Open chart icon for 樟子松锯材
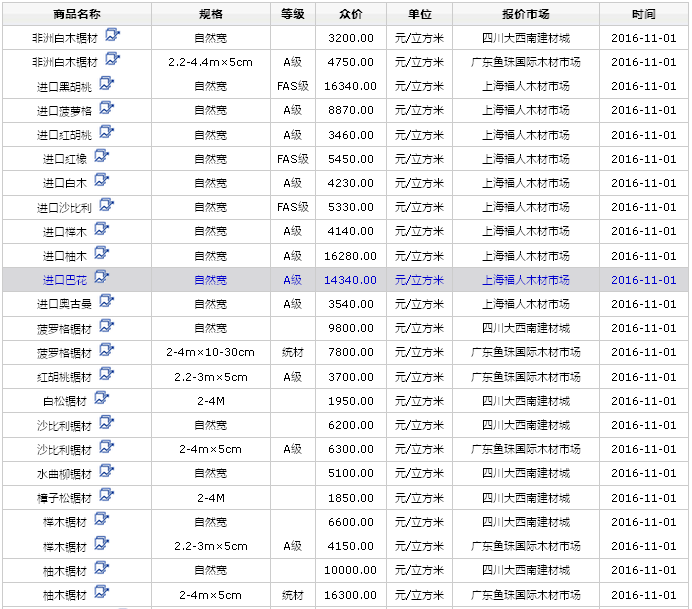Image resolution: width=692 pixels, height=609 pixels. (106, 496)
